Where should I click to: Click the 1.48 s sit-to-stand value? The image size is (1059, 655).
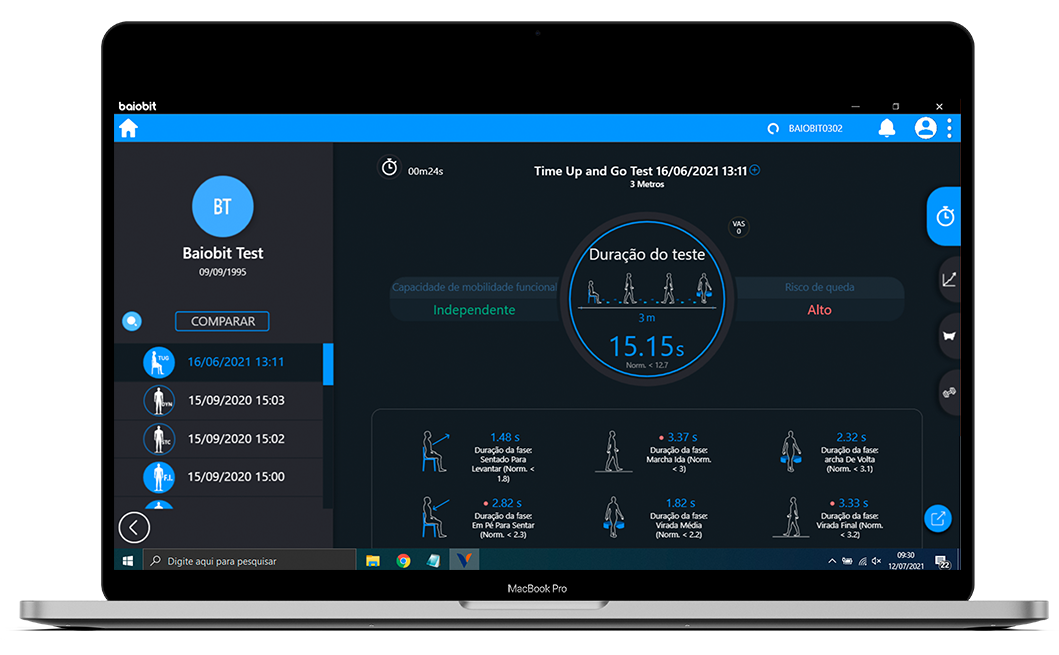point(505,438)
